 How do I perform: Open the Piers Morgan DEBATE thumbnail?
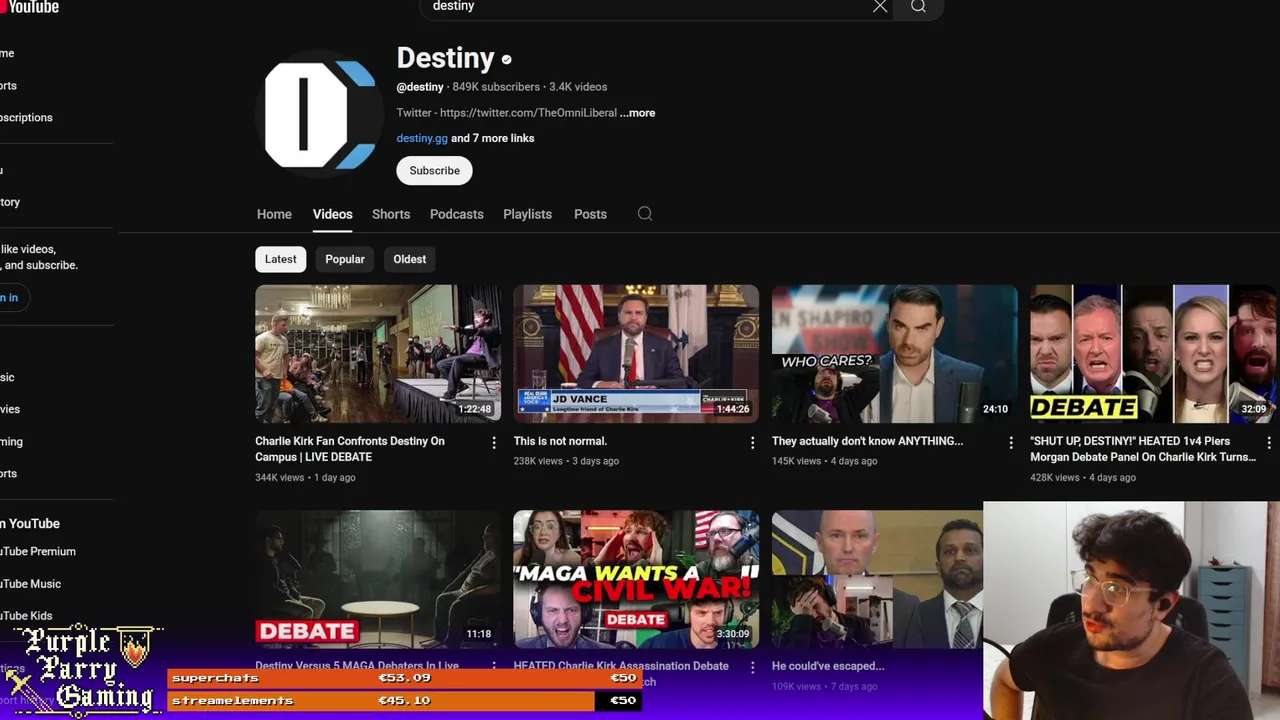coord(1153,354)
